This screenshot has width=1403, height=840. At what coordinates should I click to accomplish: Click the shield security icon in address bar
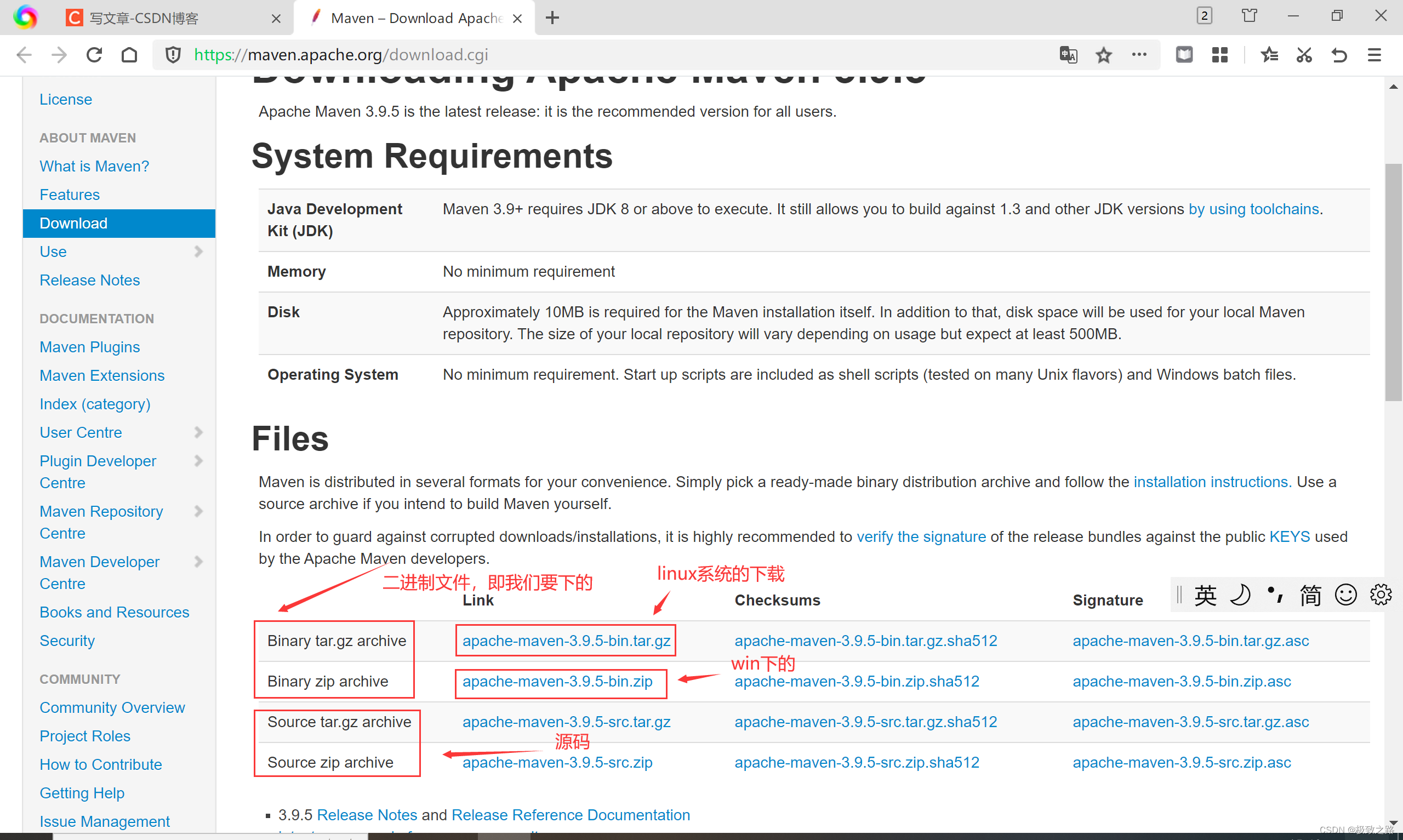tap(173, 55)
